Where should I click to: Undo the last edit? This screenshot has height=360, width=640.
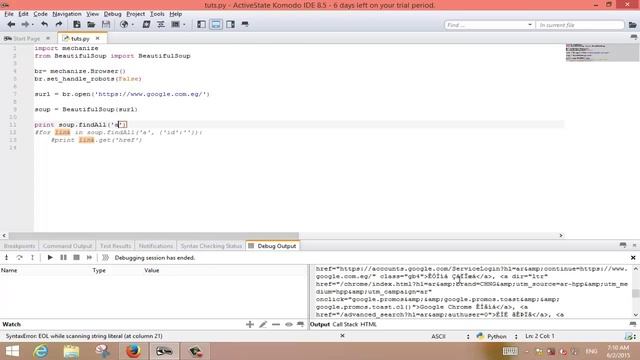click(x=44, y=24)
